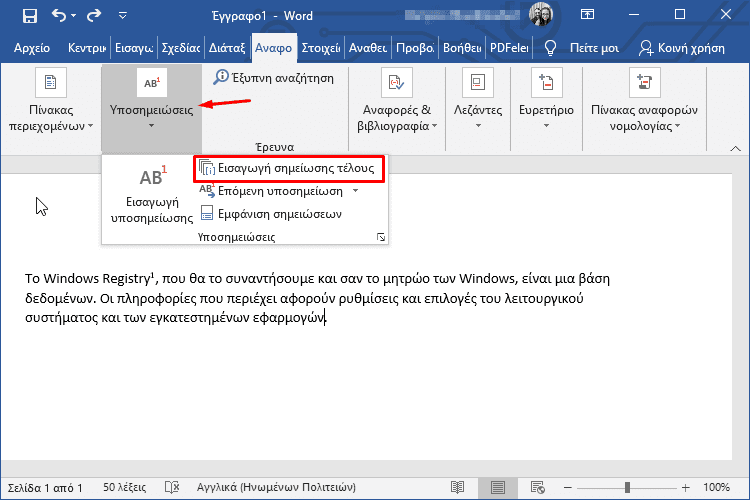Switch to the Εισαγωγή tab
This screenshot has height=500, width=750.
pos(134,48)
